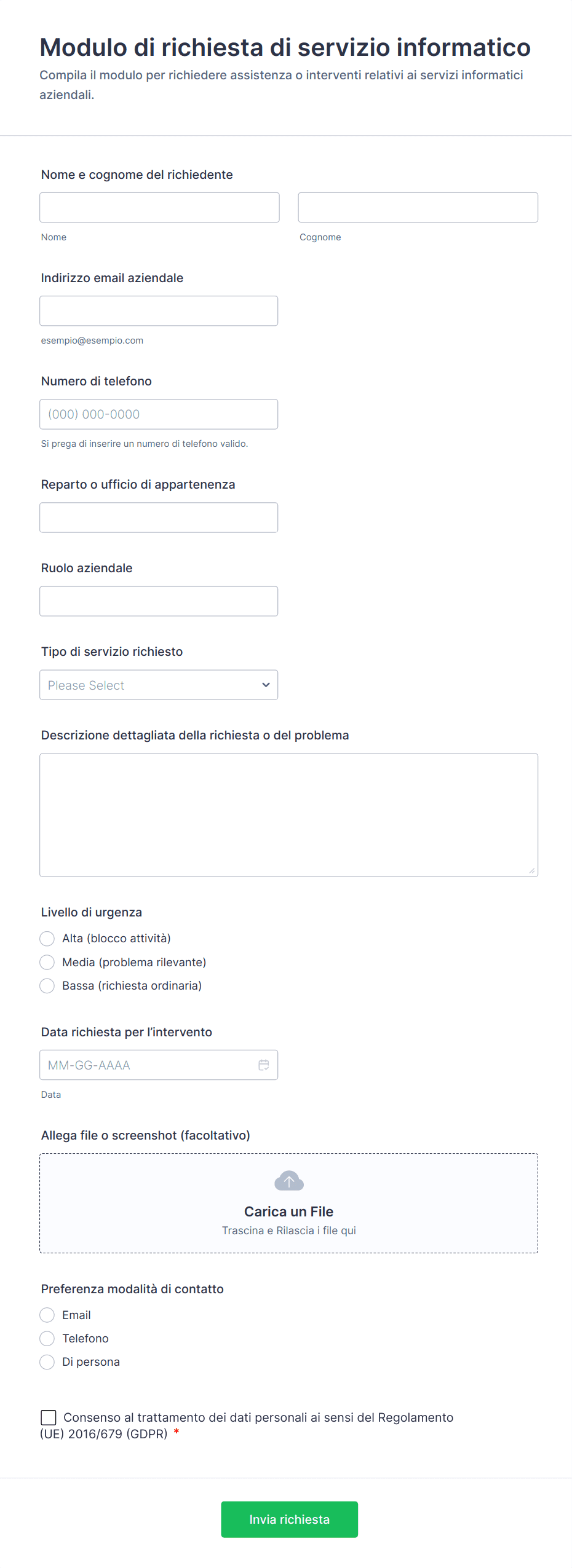Select Di persona contact option
572x1568 pixels.
coord(47,1361)
